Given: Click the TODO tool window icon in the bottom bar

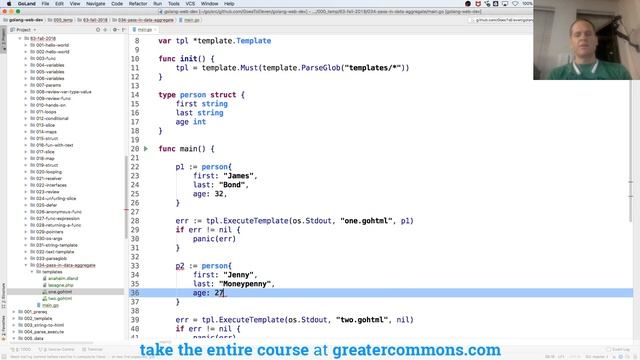Looking at the screenshot, I should [x=12, y=350].
